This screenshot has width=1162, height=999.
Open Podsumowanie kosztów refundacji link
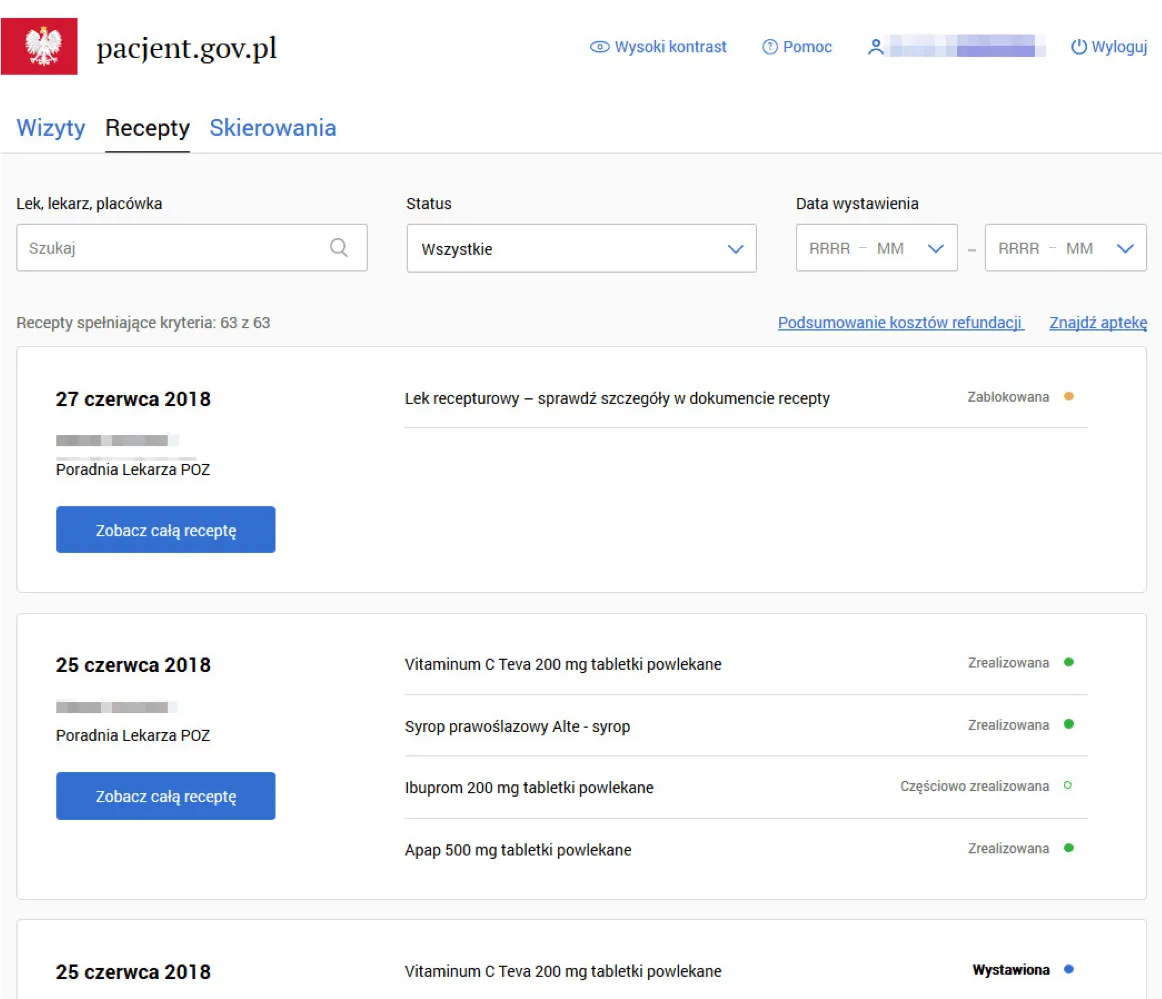point(898,322)
